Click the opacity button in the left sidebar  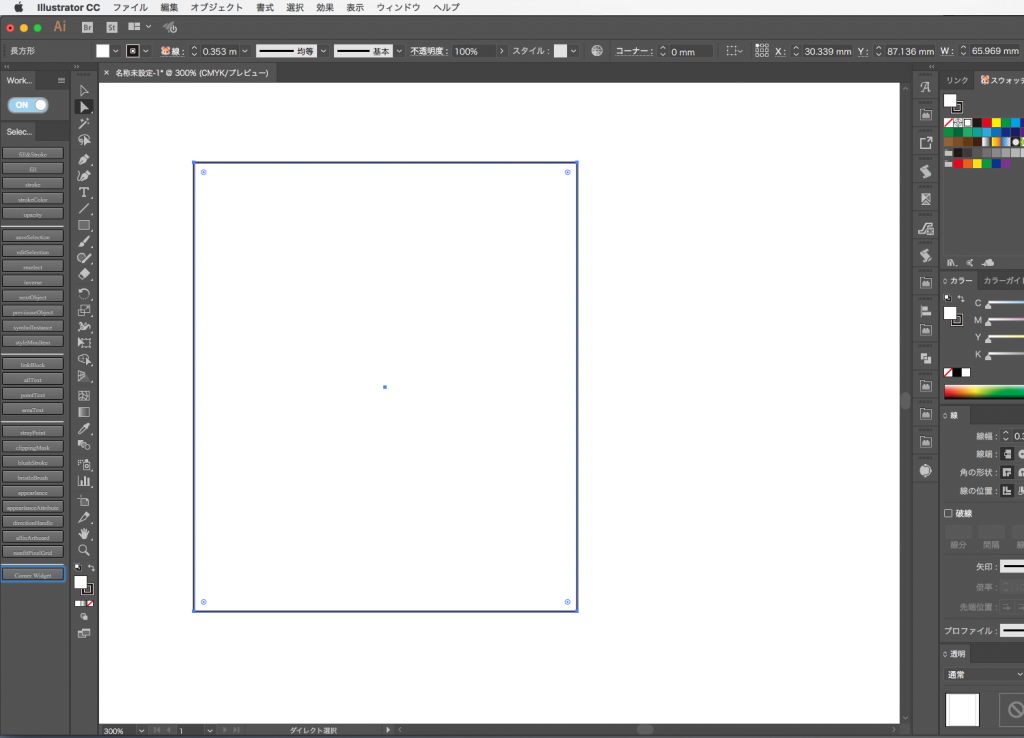[33, 215]
